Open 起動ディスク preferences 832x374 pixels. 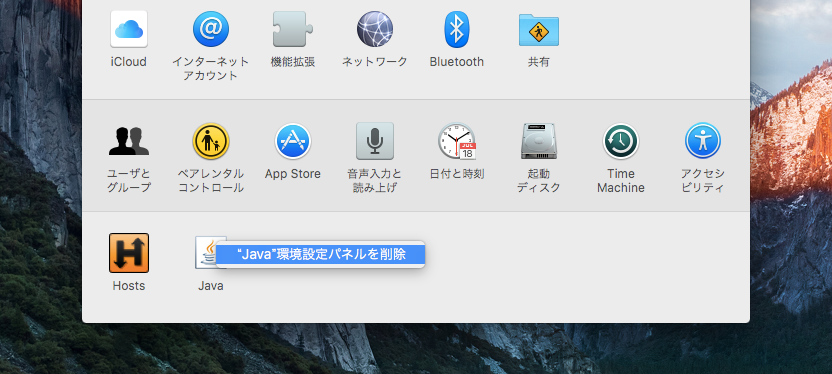coord(539,141)
